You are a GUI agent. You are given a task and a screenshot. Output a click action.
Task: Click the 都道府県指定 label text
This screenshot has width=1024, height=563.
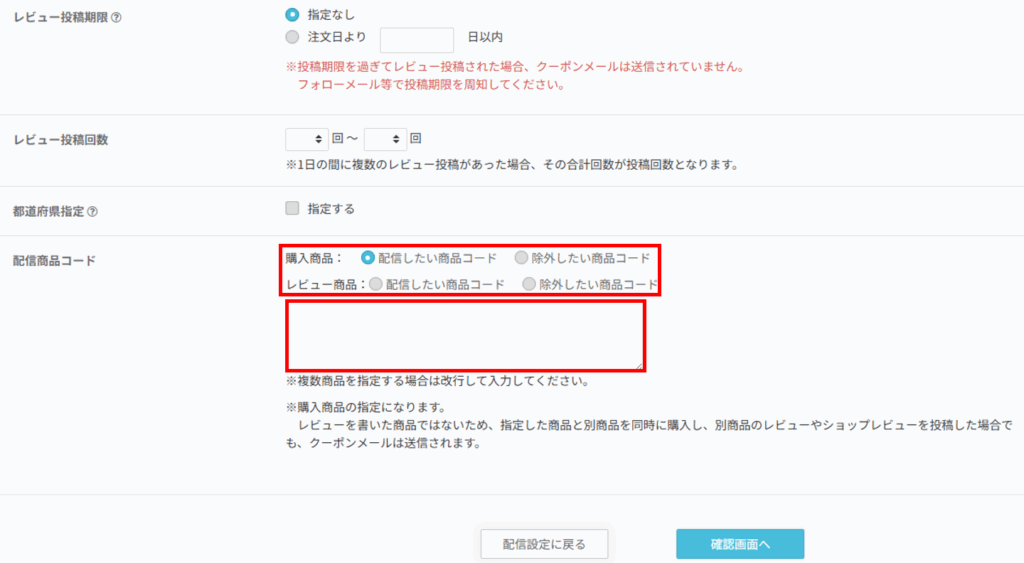(48, 211)
